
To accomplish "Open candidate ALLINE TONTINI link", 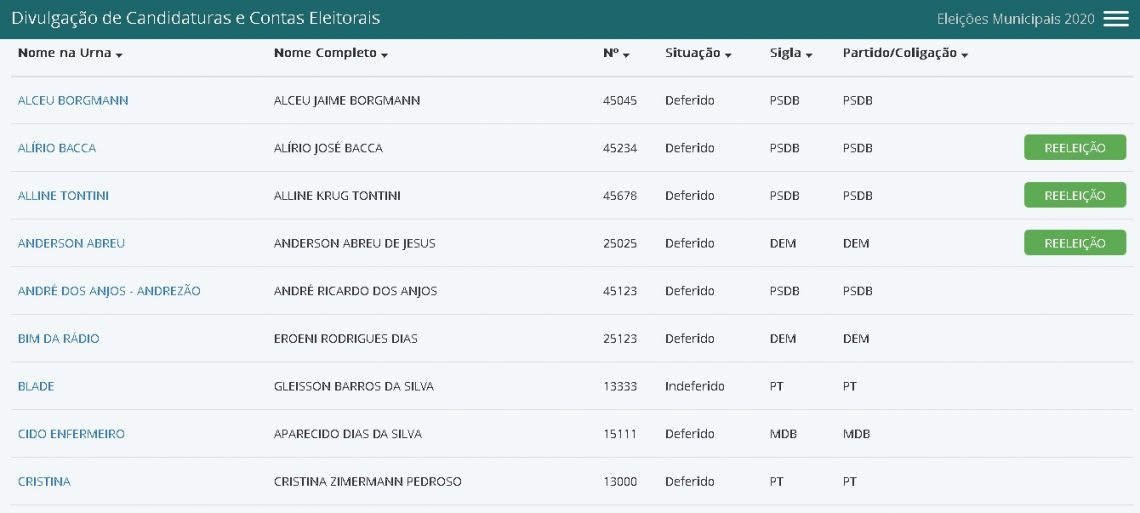I will 63,195.
